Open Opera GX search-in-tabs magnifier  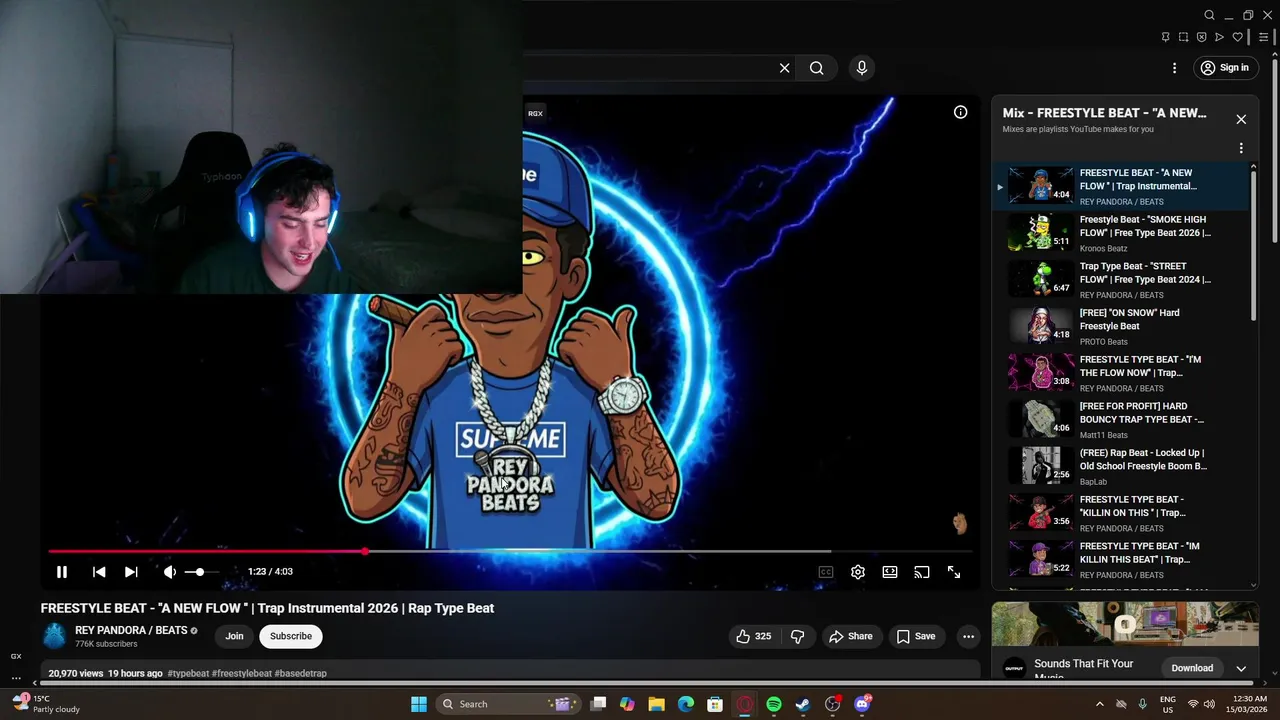click(x=1209, y=15)
